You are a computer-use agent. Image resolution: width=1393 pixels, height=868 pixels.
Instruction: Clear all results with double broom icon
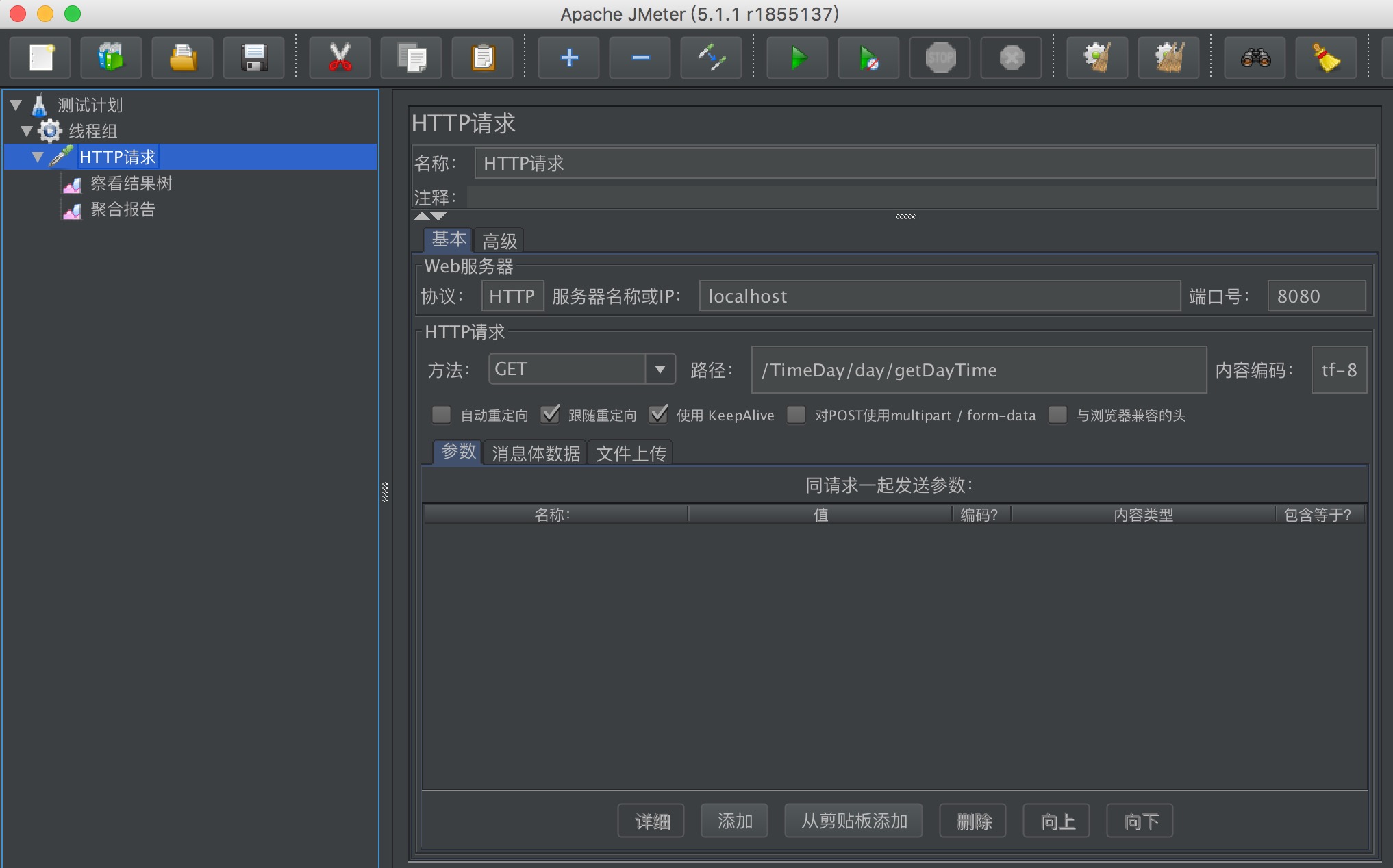pyautogui.click(x=1169, y=58)
